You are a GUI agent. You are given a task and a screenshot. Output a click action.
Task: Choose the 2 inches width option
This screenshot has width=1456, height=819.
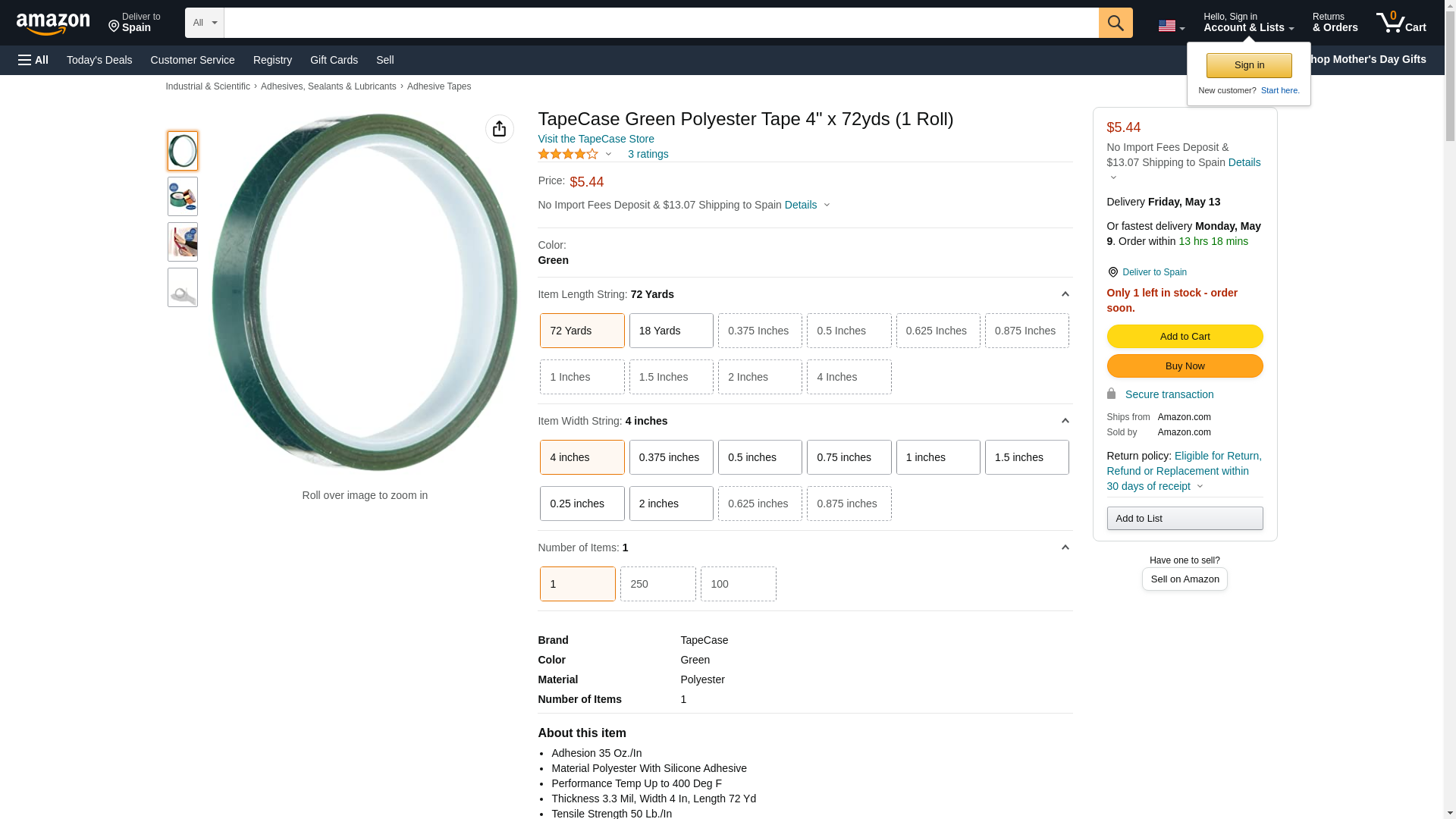(x=670, y=504)
